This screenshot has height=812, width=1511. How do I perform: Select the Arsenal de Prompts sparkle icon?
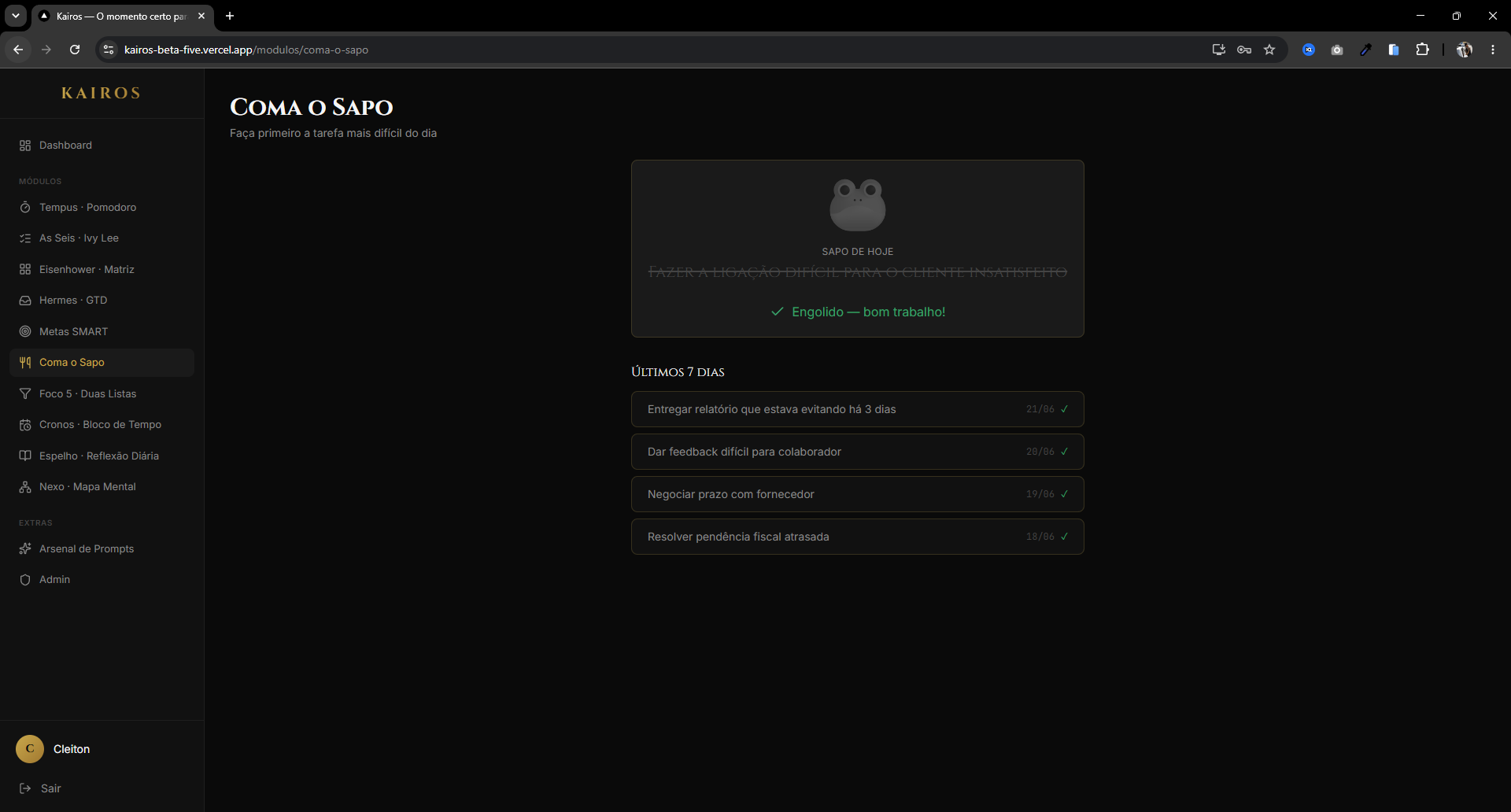pos(25,549)
